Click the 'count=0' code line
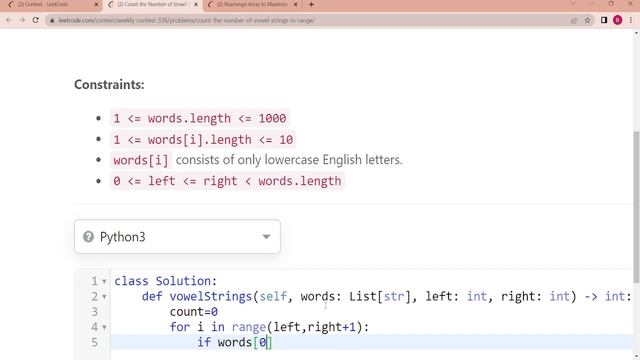 [193, 312]
